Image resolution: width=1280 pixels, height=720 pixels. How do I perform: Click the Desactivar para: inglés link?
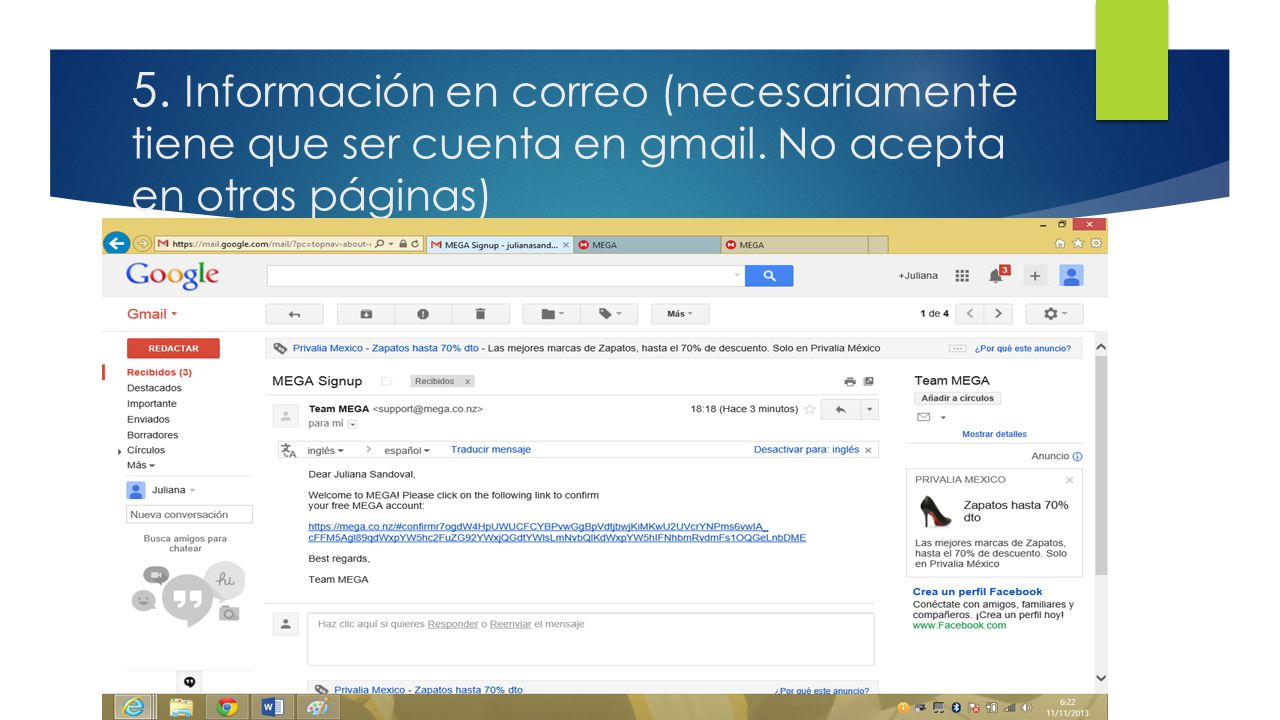click(806, 450)
